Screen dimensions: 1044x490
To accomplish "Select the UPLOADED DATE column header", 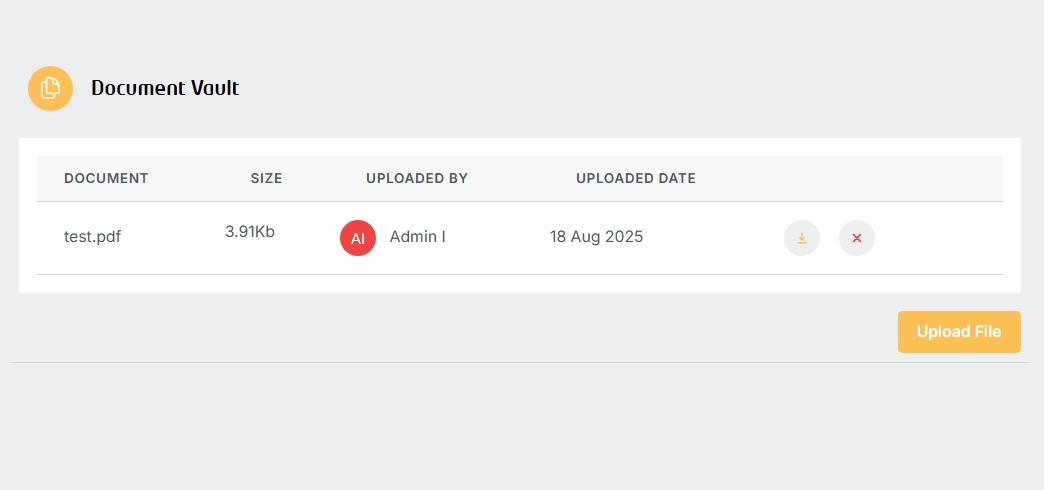I will pyautogui.click(x=636, y=178).
